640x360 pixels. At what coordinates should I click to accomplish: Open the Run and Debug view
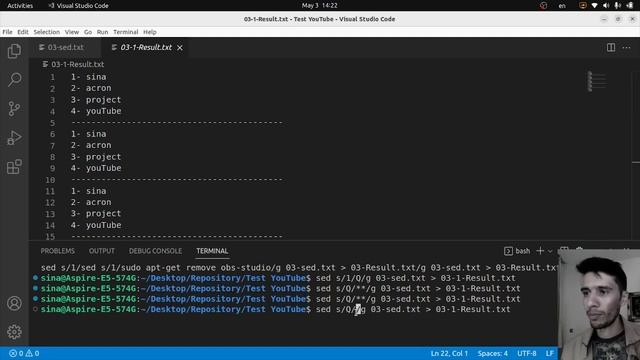pos(14,138)
